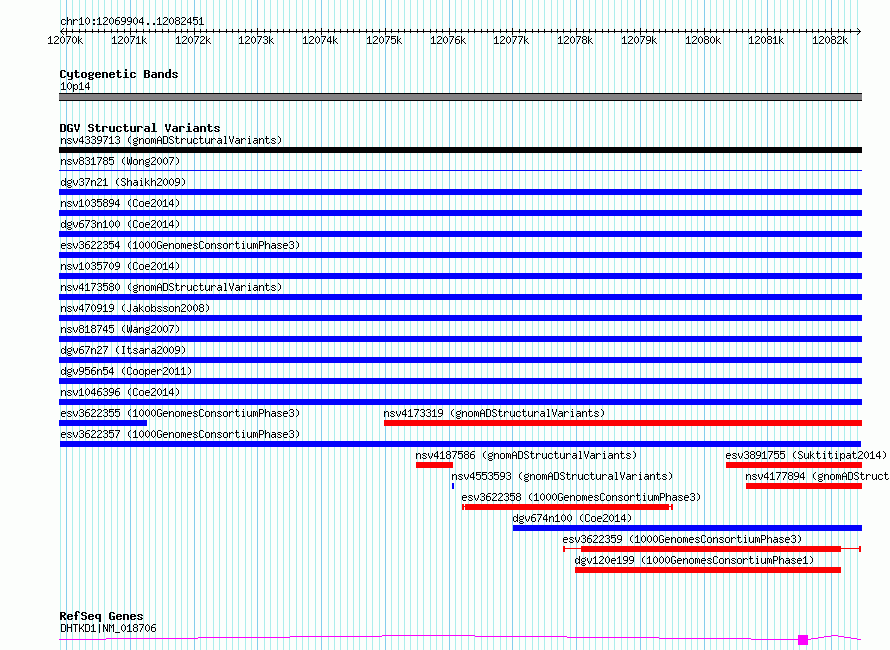The width and height of the screenshot is (890, 650).
Task: Click nsv4173319 gnomADStructuralVariants label
Action: [x=494, y=413]
